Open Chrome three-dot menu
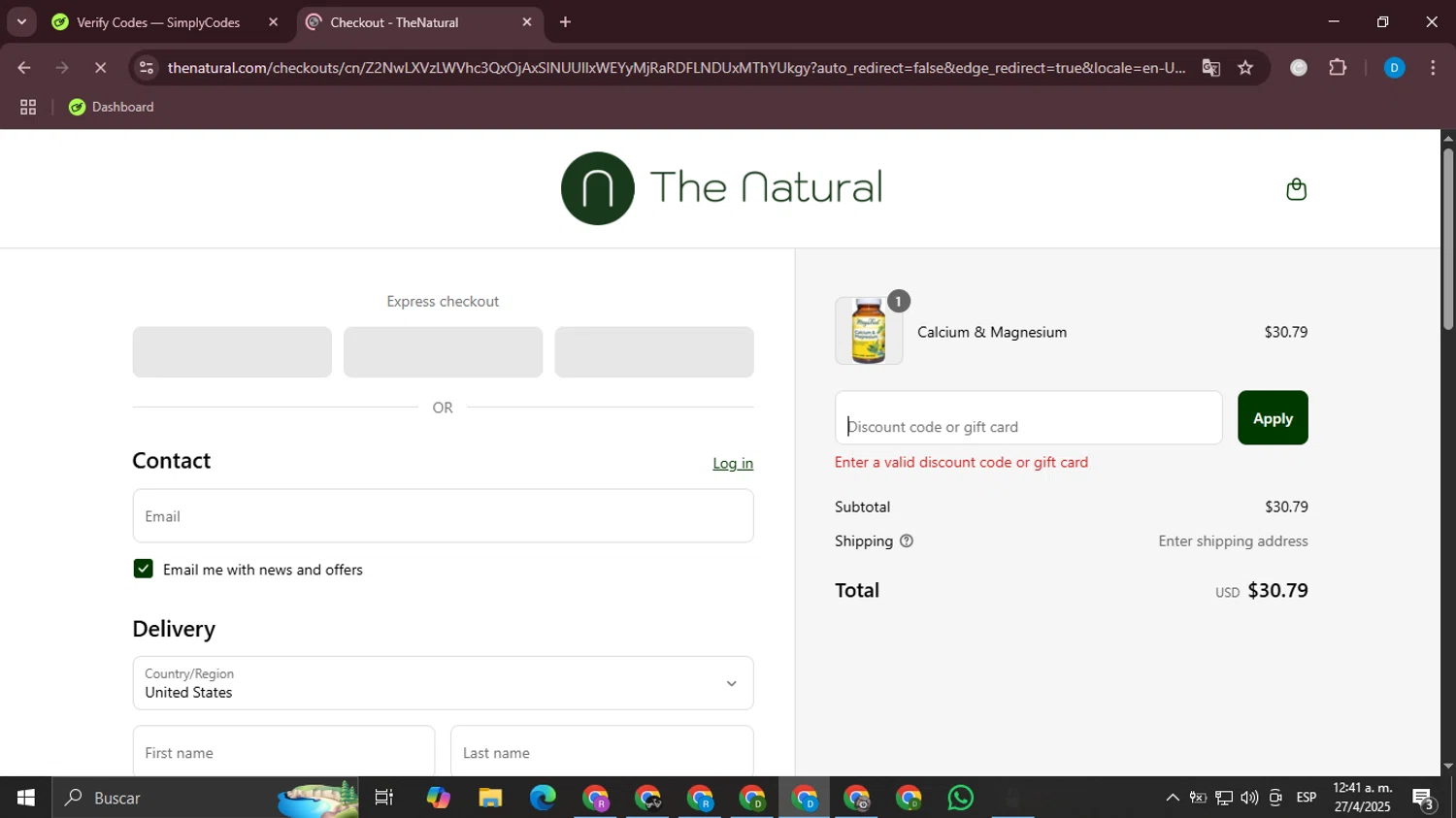The width and height of the screenshot is (1456, 818). pos(1433,68)
